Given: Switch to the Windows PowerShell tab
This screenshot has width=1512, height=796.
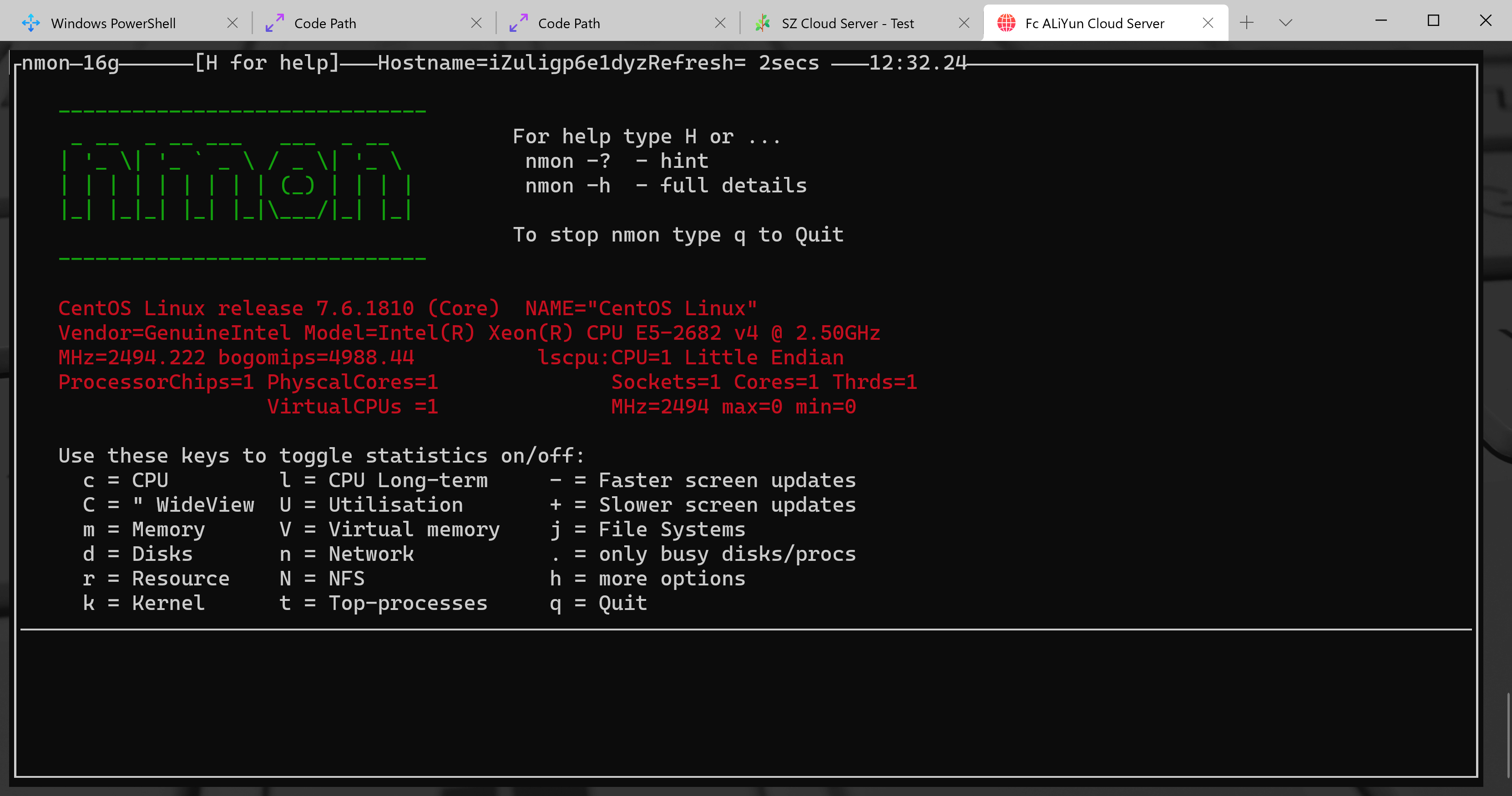Looking at the screenshot, I should click(x=113, y=24).
